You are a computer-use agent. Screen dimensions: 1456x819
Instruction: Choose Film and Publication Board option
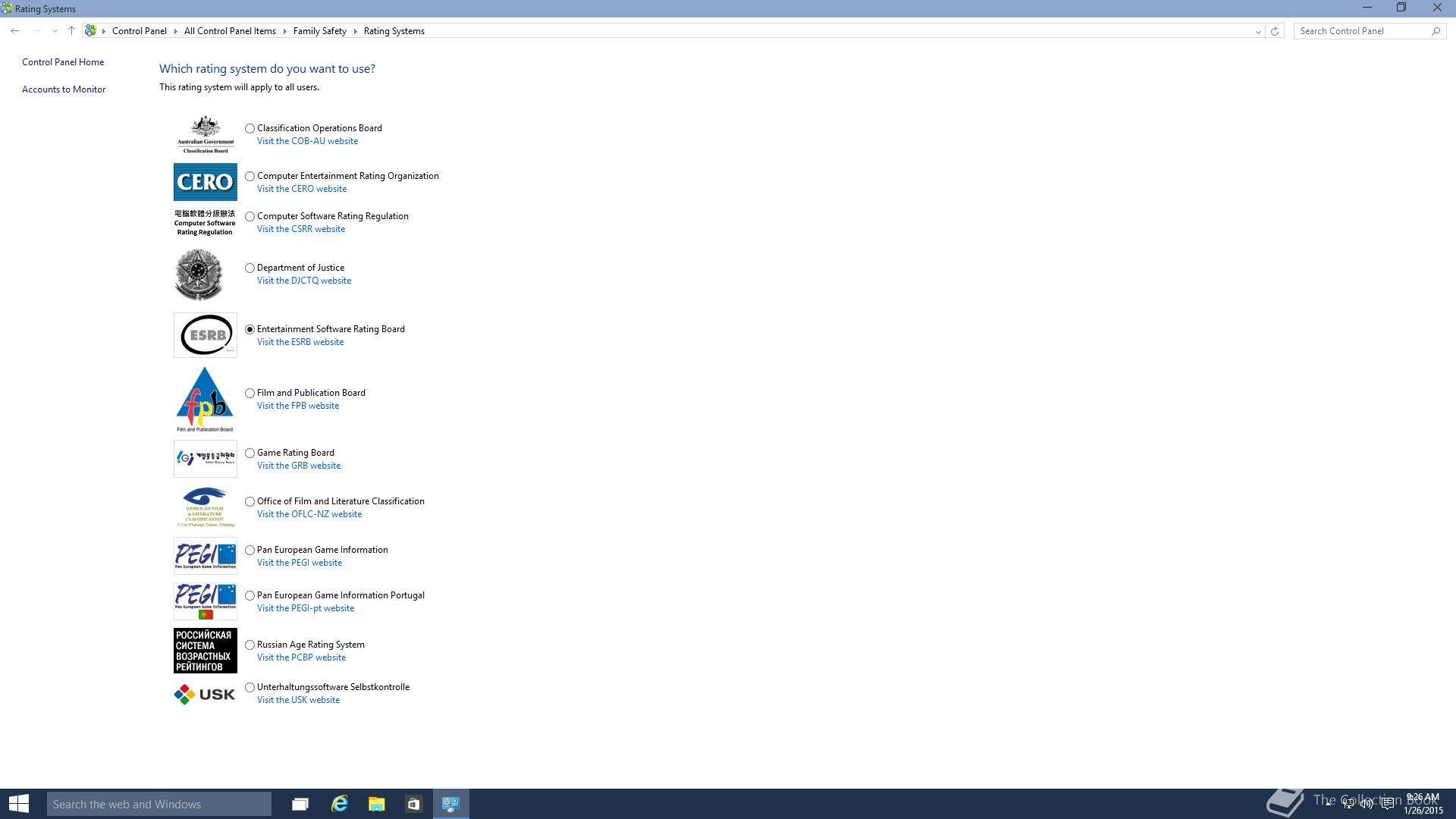(249, 394)
